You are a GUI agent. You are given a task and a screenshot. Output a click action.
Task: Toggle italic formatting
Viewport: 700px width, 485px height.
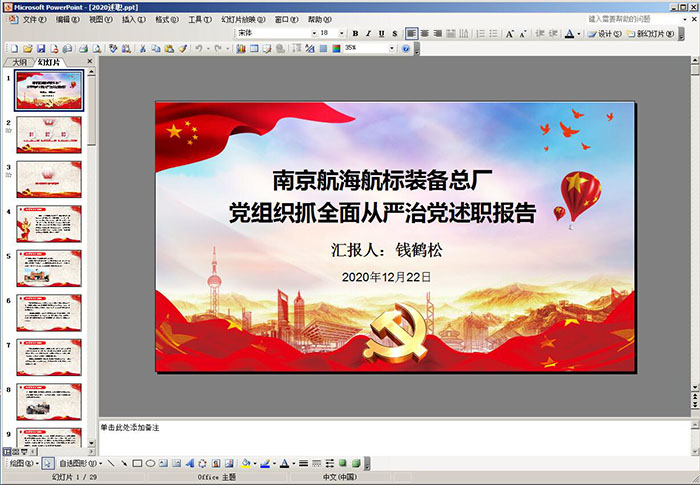pos(368,33)
